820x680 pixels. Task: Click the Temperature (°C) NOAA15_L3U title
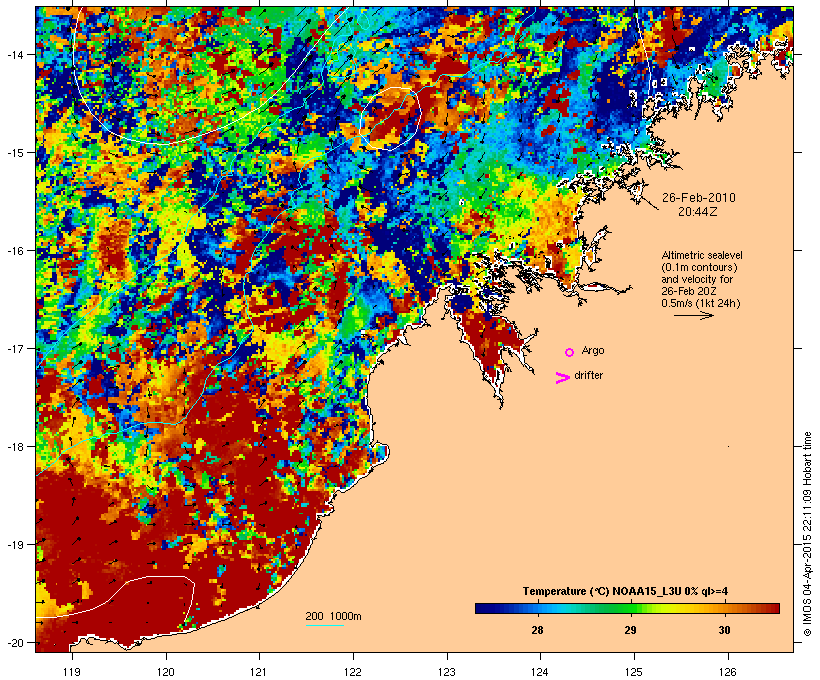pyautogui.click(x=625, y=591)
